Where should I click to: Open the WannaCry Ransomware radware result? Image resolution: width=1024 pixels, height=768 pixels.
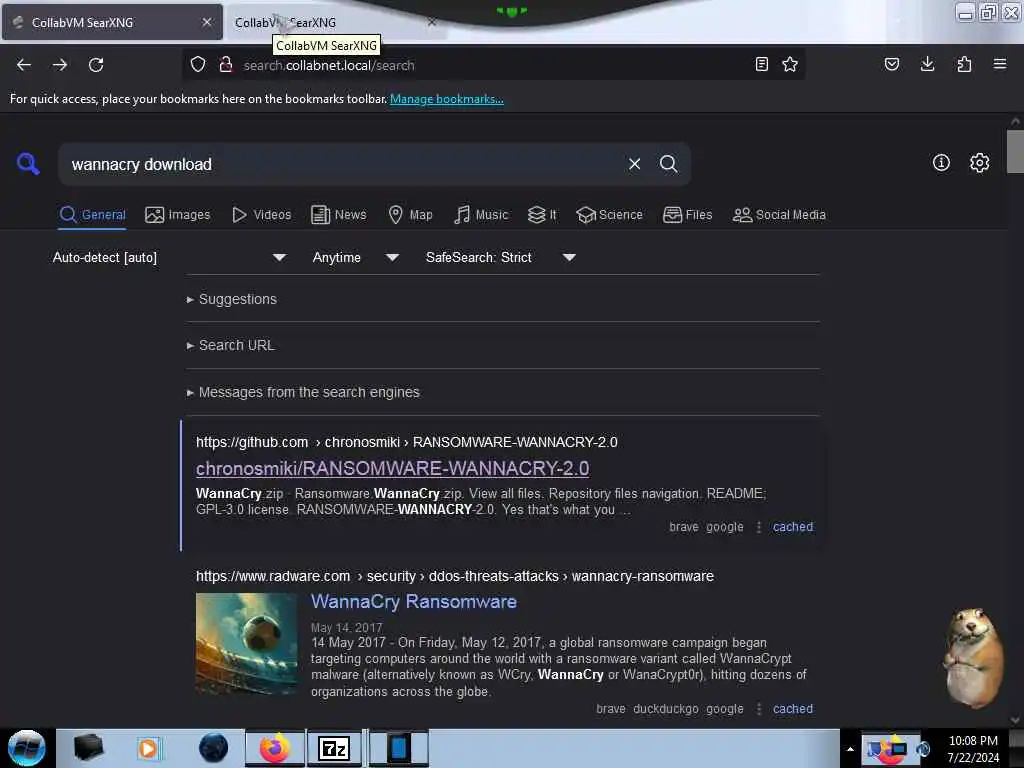tap(413, 601)
